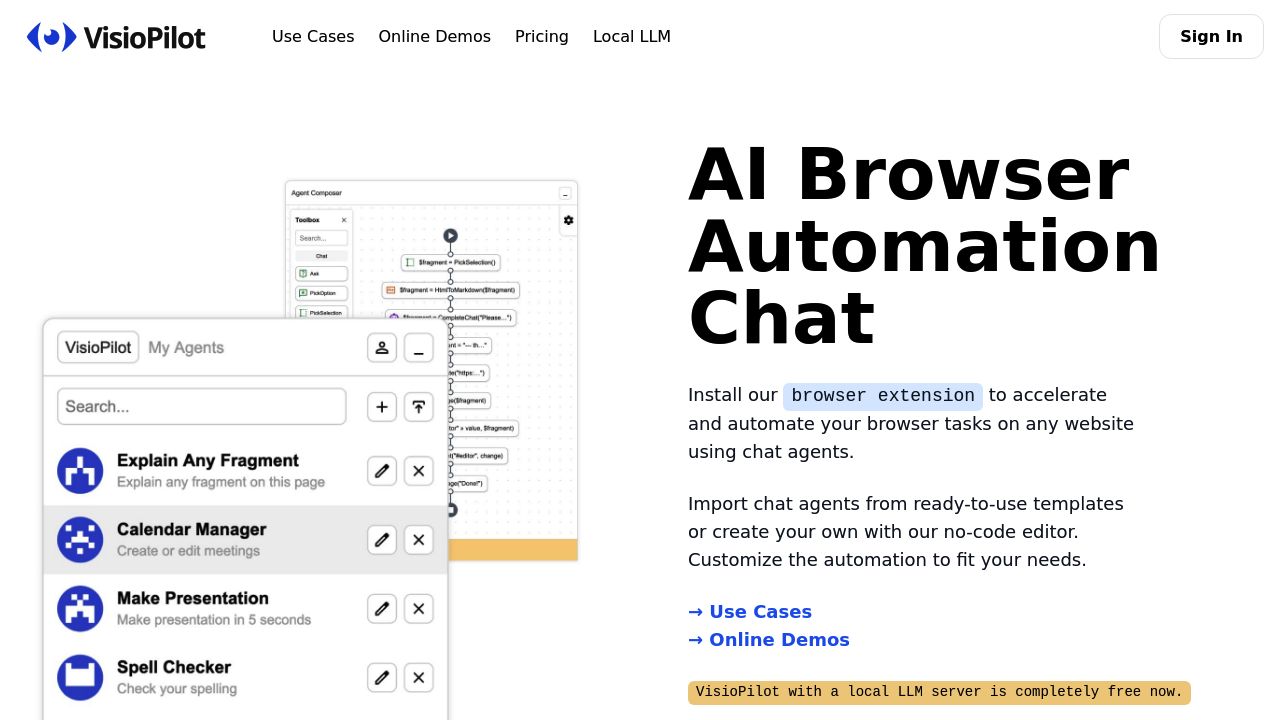Viewport: 1280px width, 720px height.
Task: Minimize the My Agents panel
Action: [x=418, y=348]
